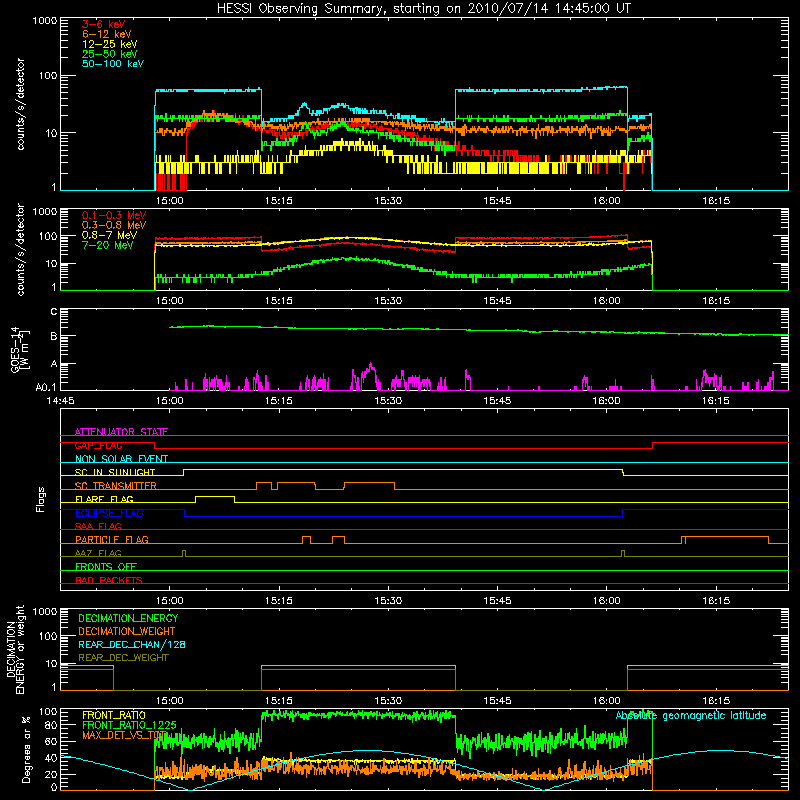Select the AAZ_FLAG label
Viewport: 800px width, 800px height.
click(x=98, y=553)
